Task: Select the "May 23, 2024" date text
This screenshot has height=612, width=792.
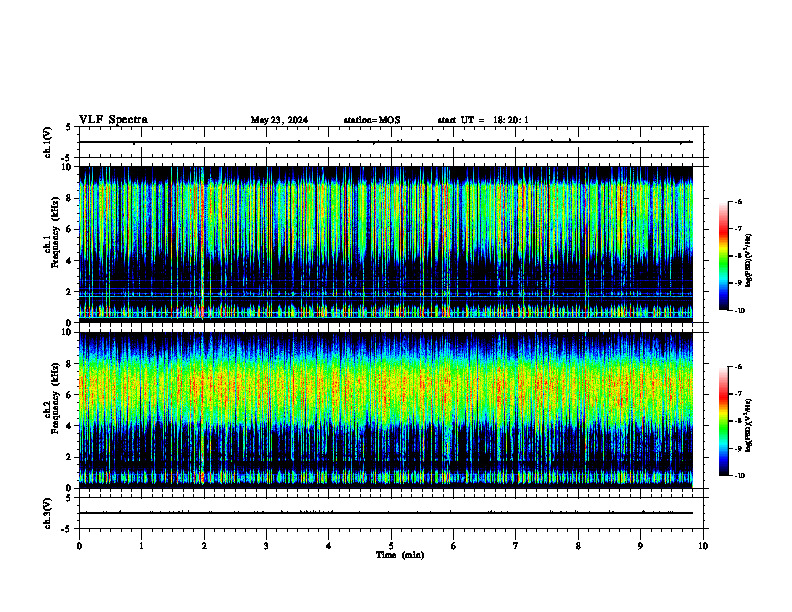Action: pyautogui.click(x=279, y=120)
